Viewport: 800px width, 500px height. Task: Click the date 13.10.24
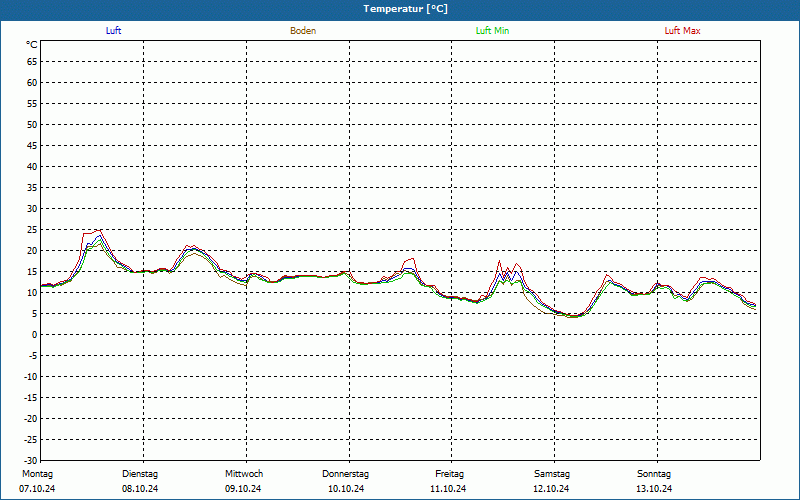click(x=654, y=489)
